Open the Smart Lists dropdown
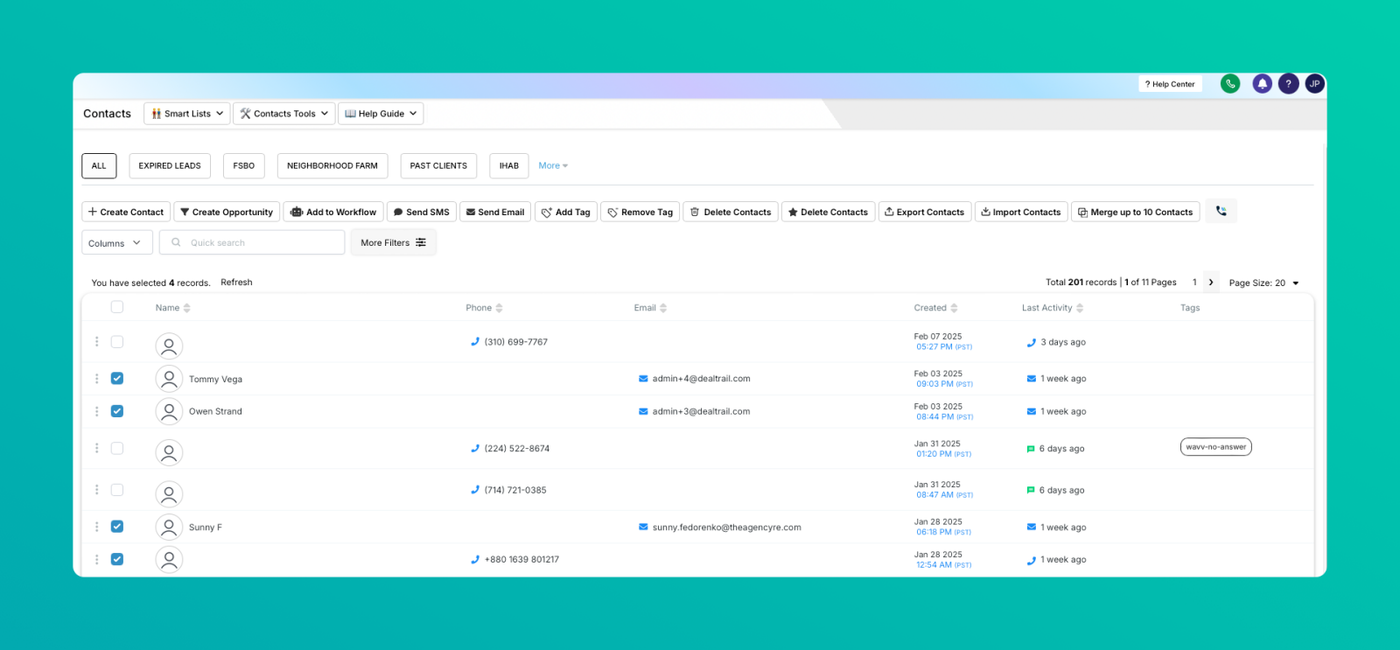This screenshot has width=1400, height=650. point(187,113)
